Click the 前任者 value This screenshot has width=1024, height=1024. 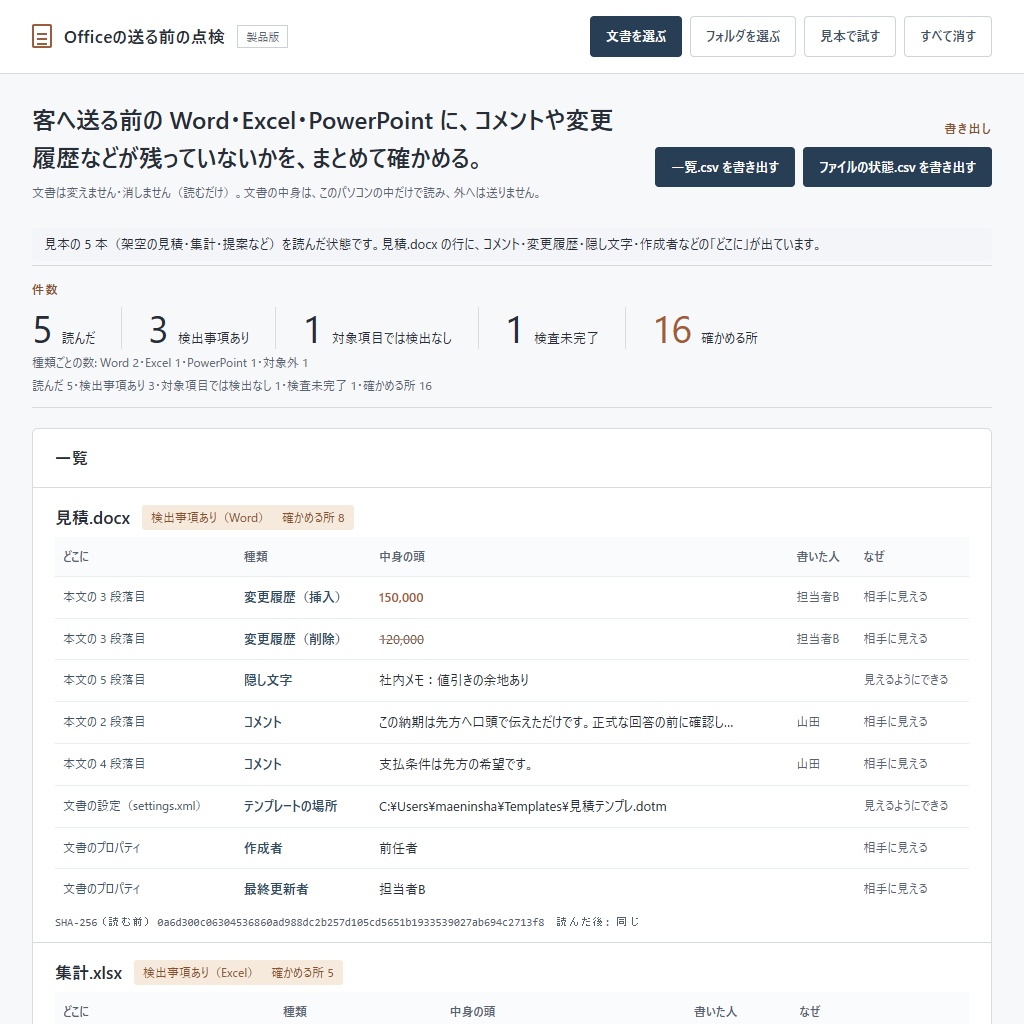[398, 848]
